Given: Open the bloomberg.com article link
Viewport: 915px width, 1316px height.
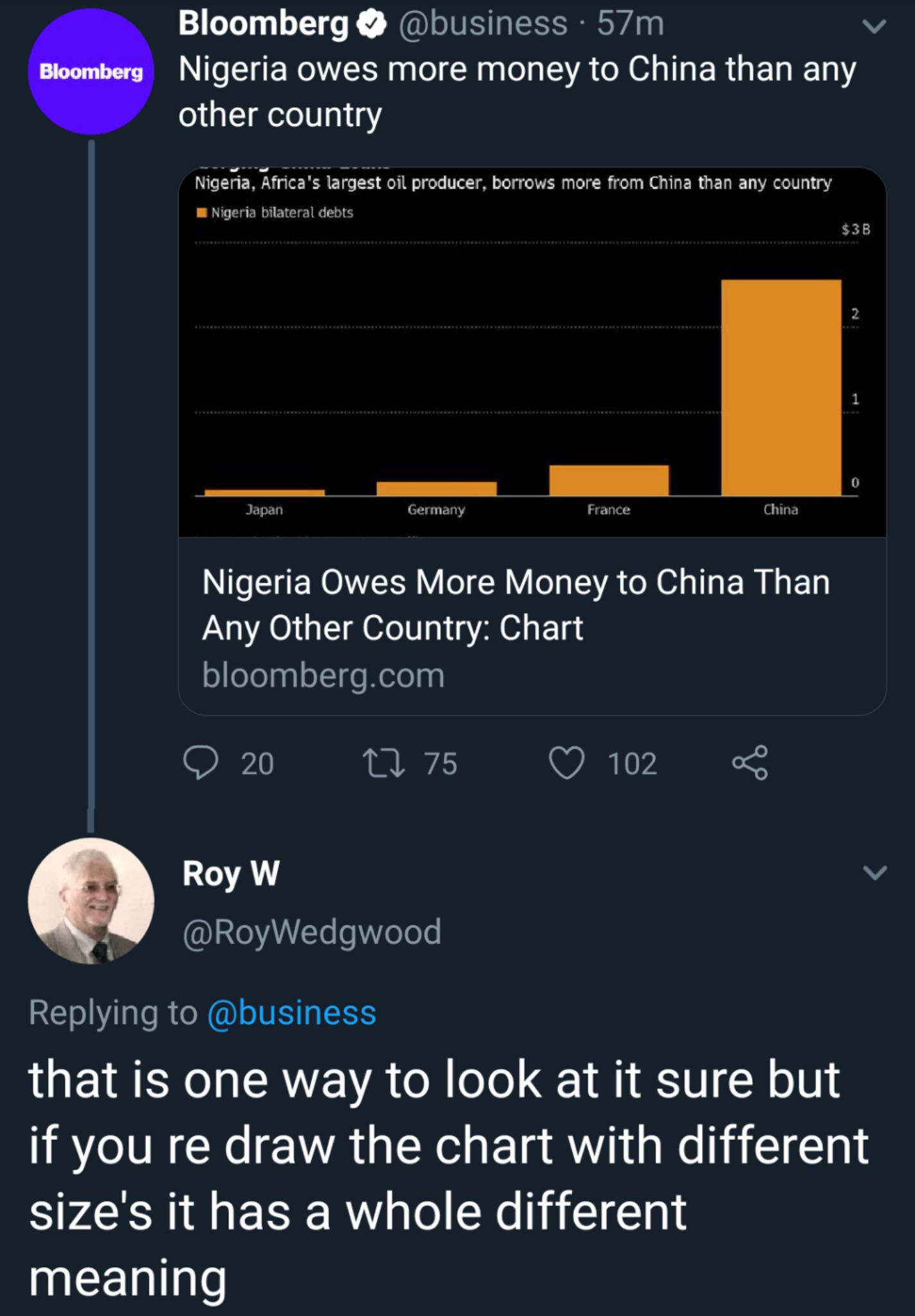Looking at the screenshot, I should pyautogui.click(x=323, y=675).
